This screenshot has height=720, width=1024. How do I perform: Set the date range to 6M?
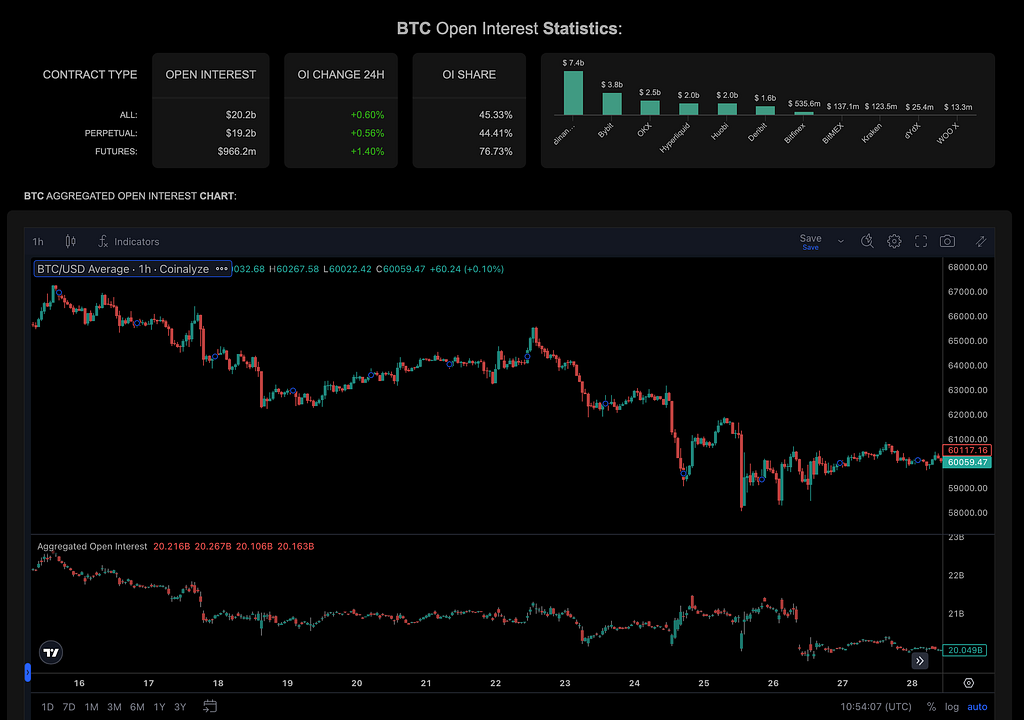pyautogui.click(x=137, y=707)
